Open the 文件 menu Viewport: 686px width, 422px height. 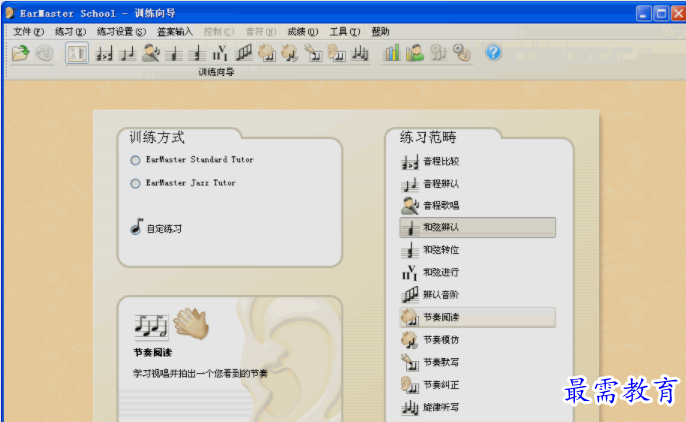coord(28,32)
